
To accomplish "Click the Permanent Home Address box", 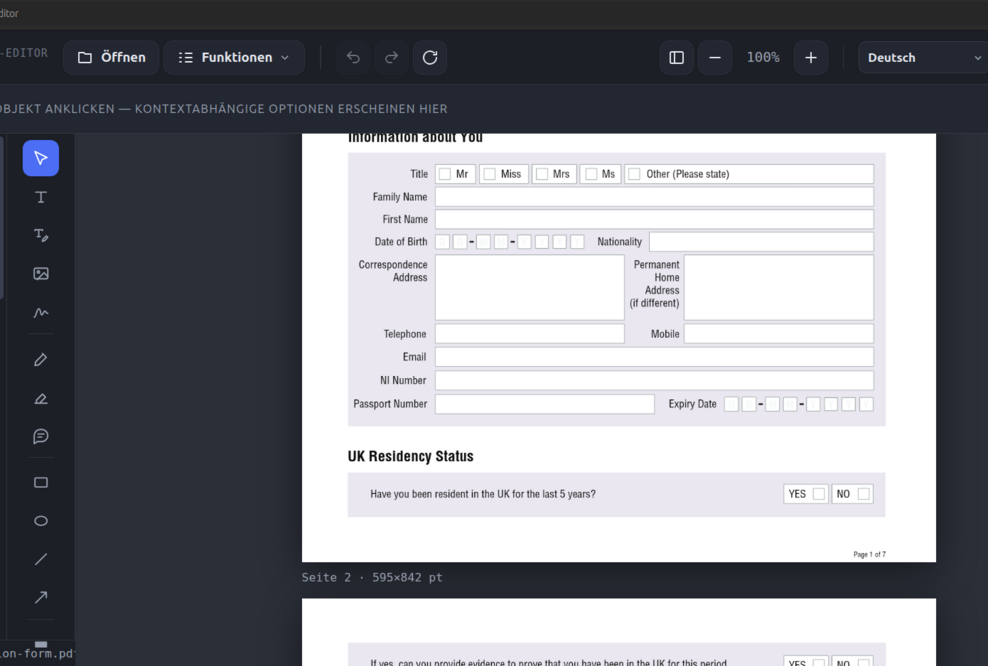I will click(x=779, y=287).
